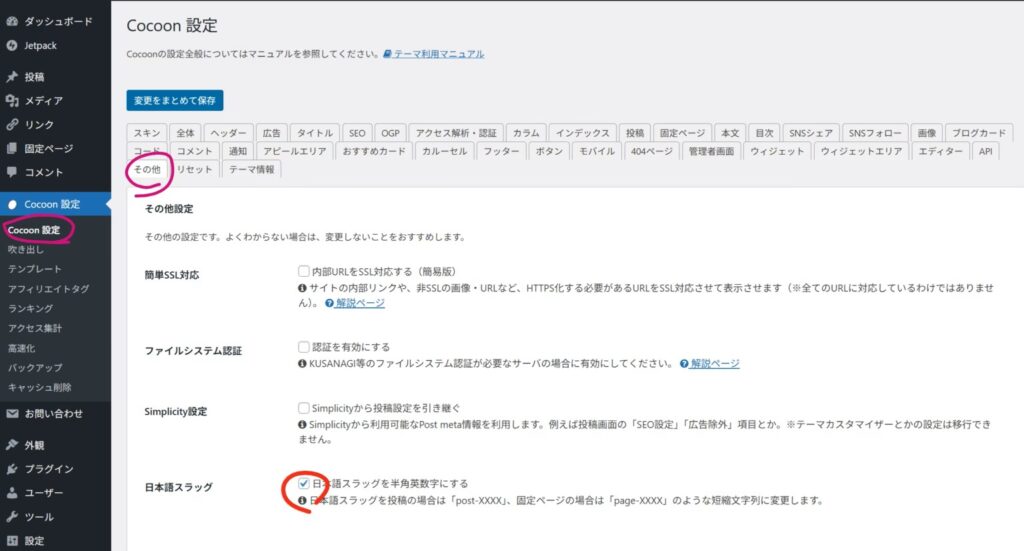The image size is (1024, 551).
Task: Select 吹き出し in Cocoon submenu
Action: point(26,250)
